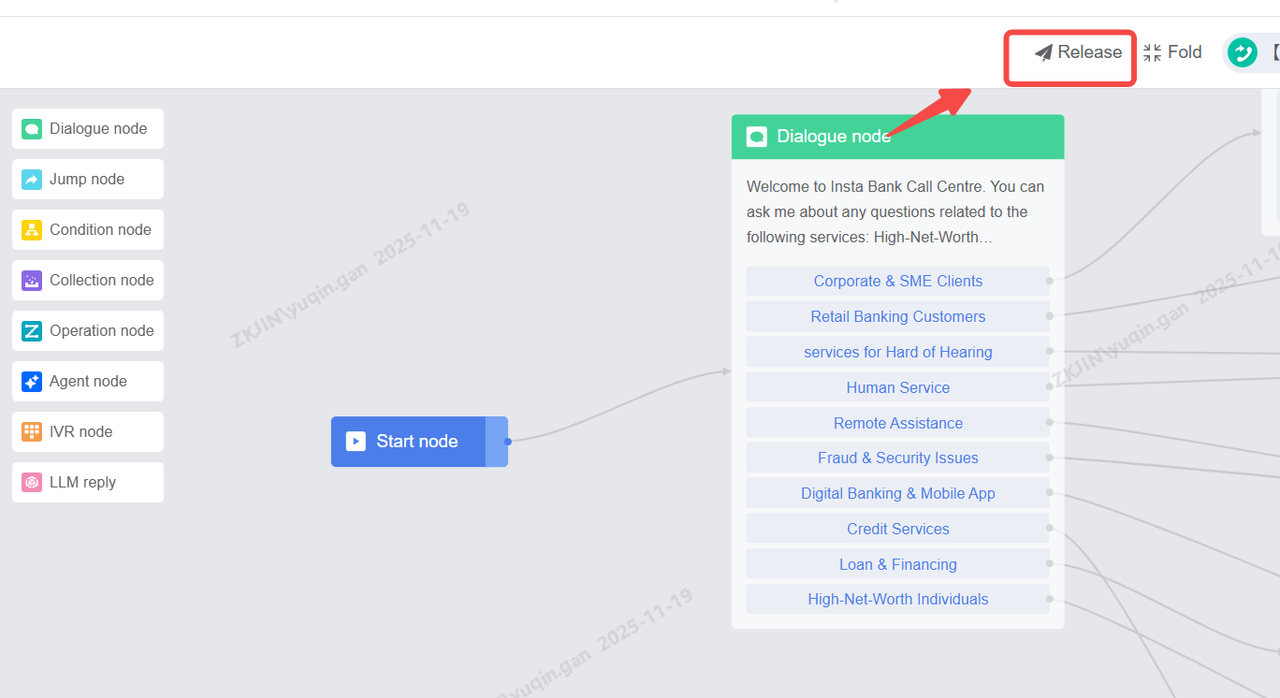
Task: Click the Start node play icon
Action: pyautogui.click(x=355, y=441)
